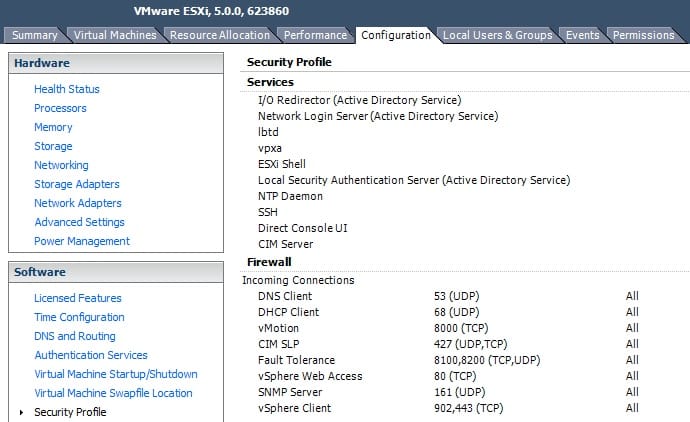Viewport: 690px width, 422px height.
Task: Open the Authentication Services link
Action: click(91, 355)
